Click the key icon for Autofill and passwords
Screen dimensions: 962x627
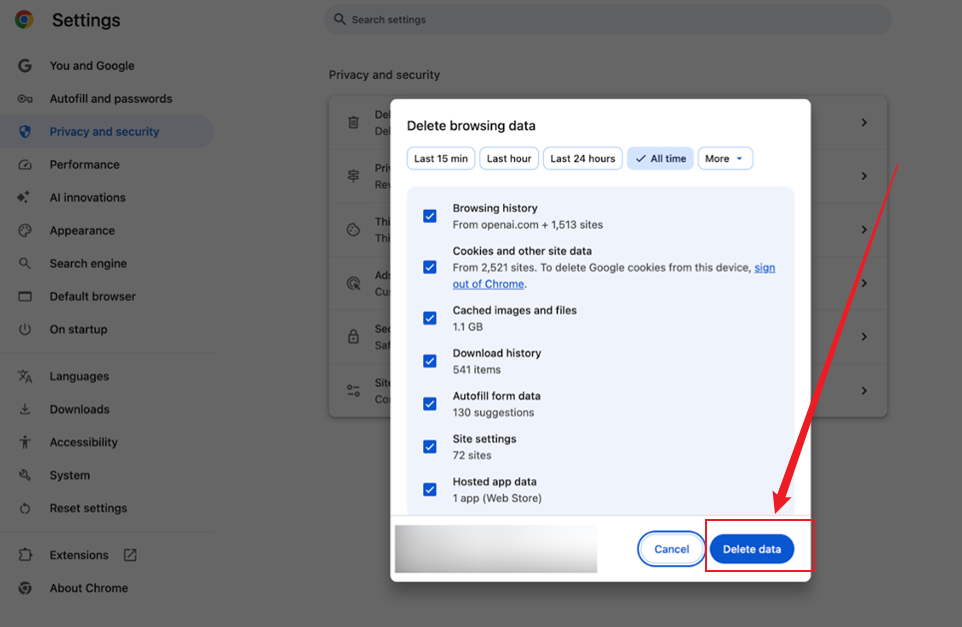25,98
